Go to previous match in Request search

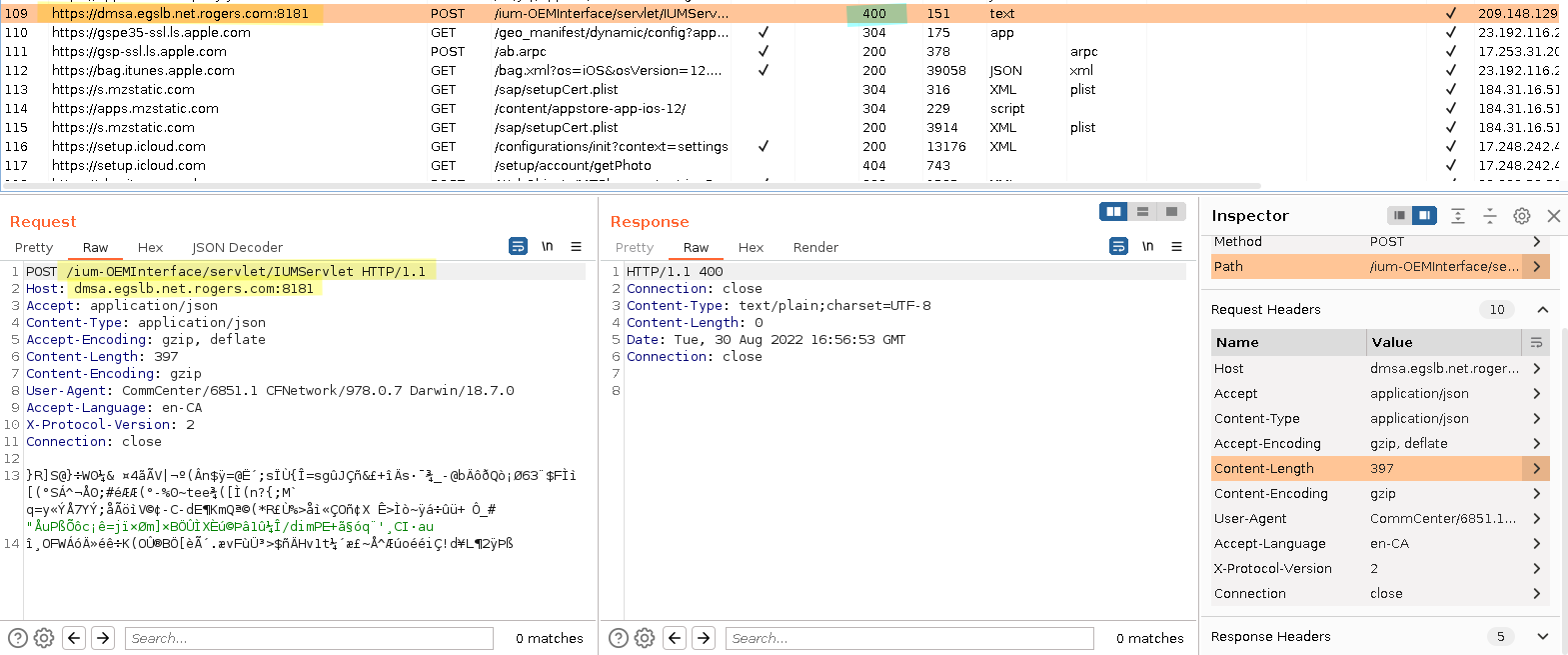[x=74, y=638]
